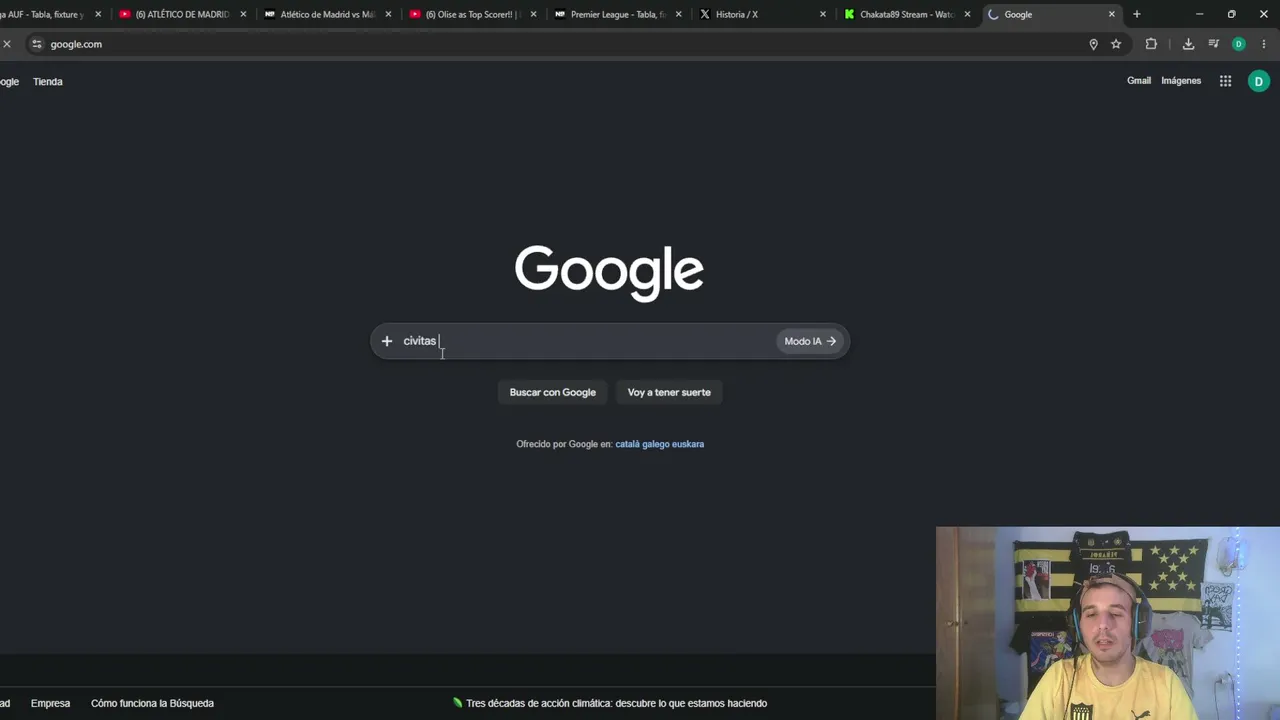The width and height of the screenshot is (1280, 720).
Task: Open the Imágenes link
Action: tap(1181, 81)
